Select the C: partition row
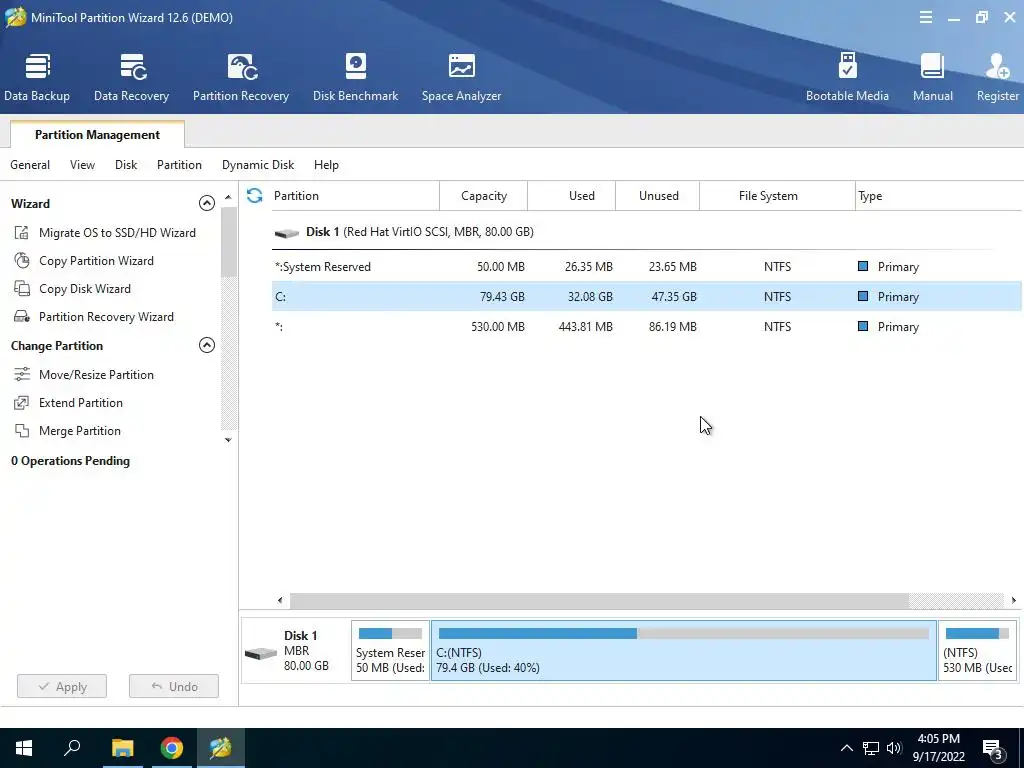This screenshot has height=768, width=1024. pyautogui.click(x=647, y=296)
